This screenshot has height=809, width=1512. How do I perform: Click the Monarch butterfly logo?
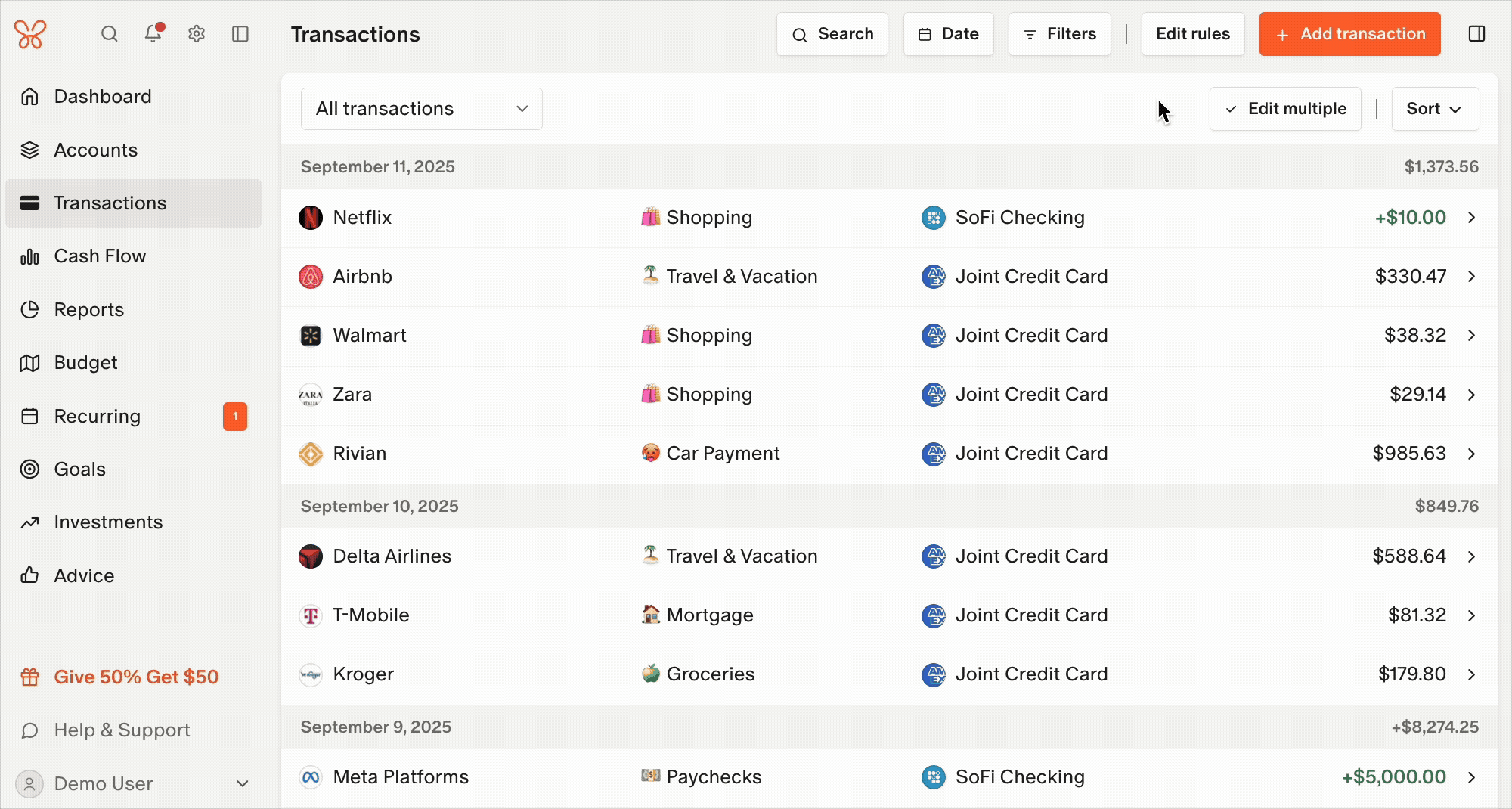click(29, 33)
